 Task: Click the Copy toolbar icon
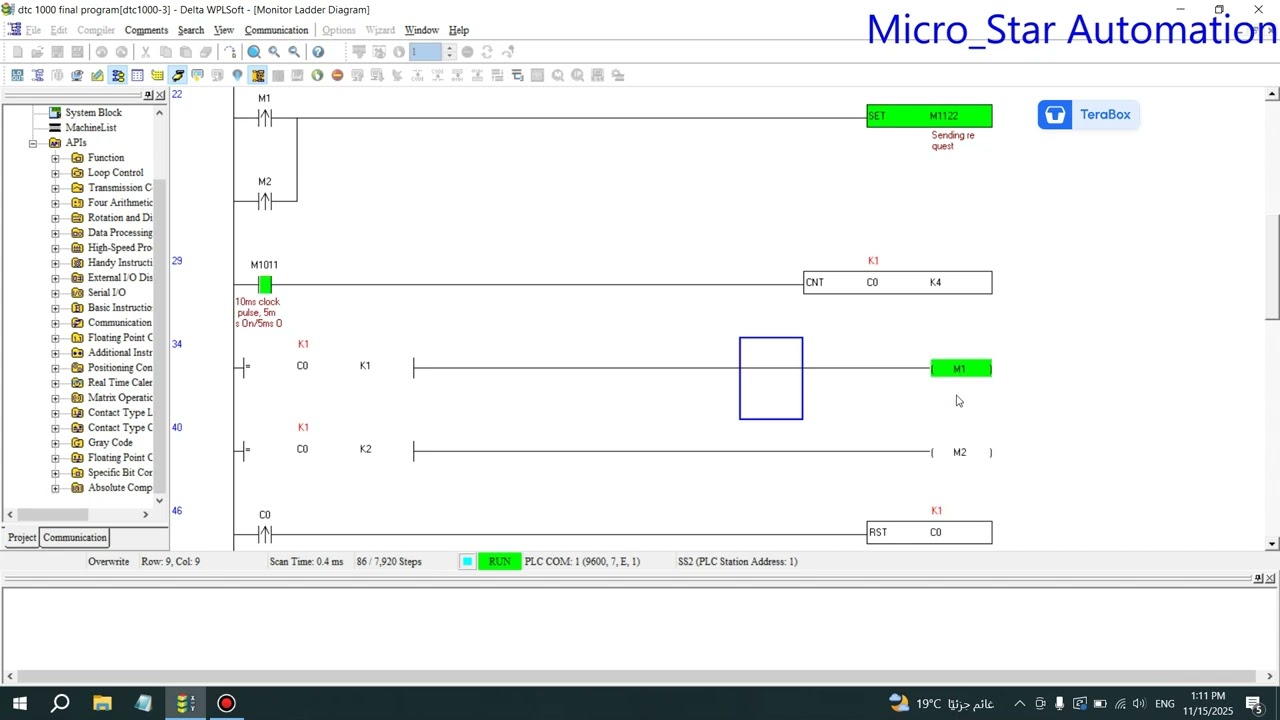(x=166, y=52)
